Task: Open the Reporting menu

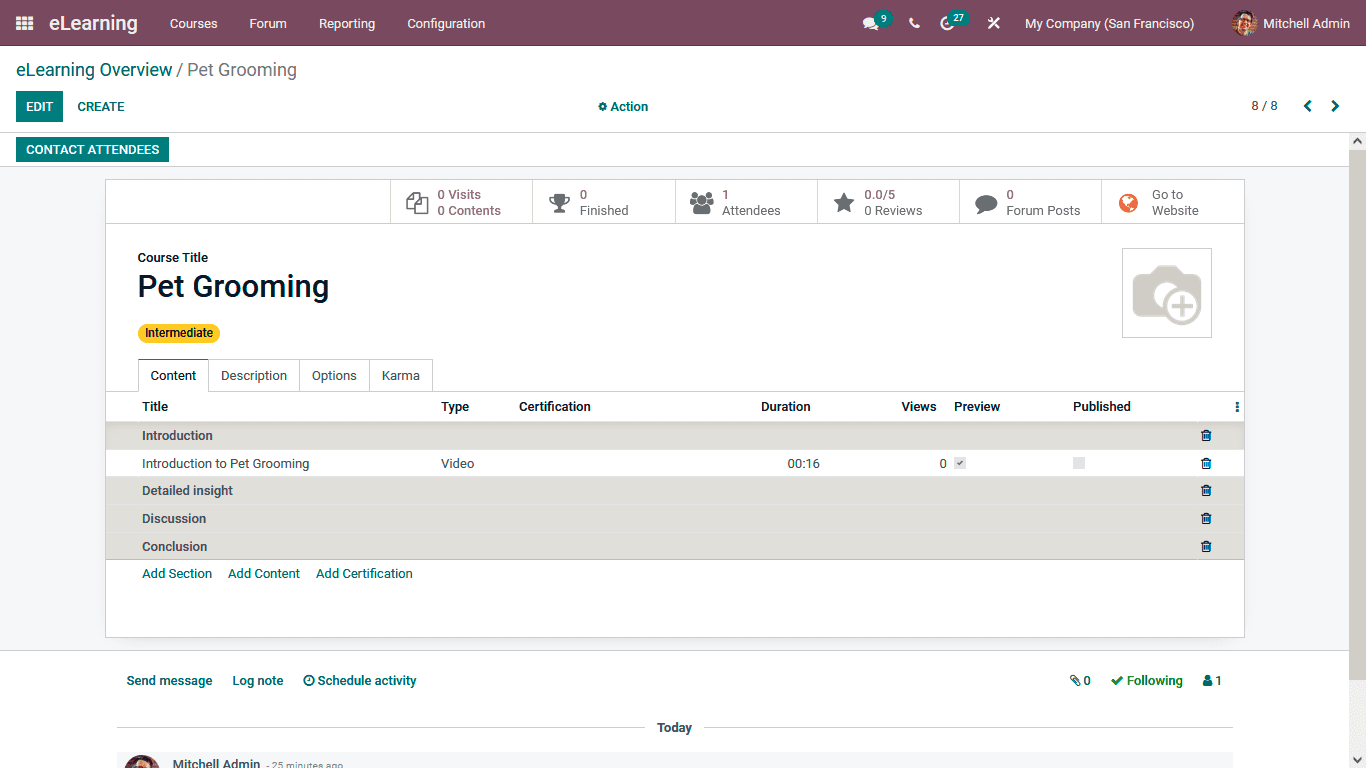Action: pos(346,23)
